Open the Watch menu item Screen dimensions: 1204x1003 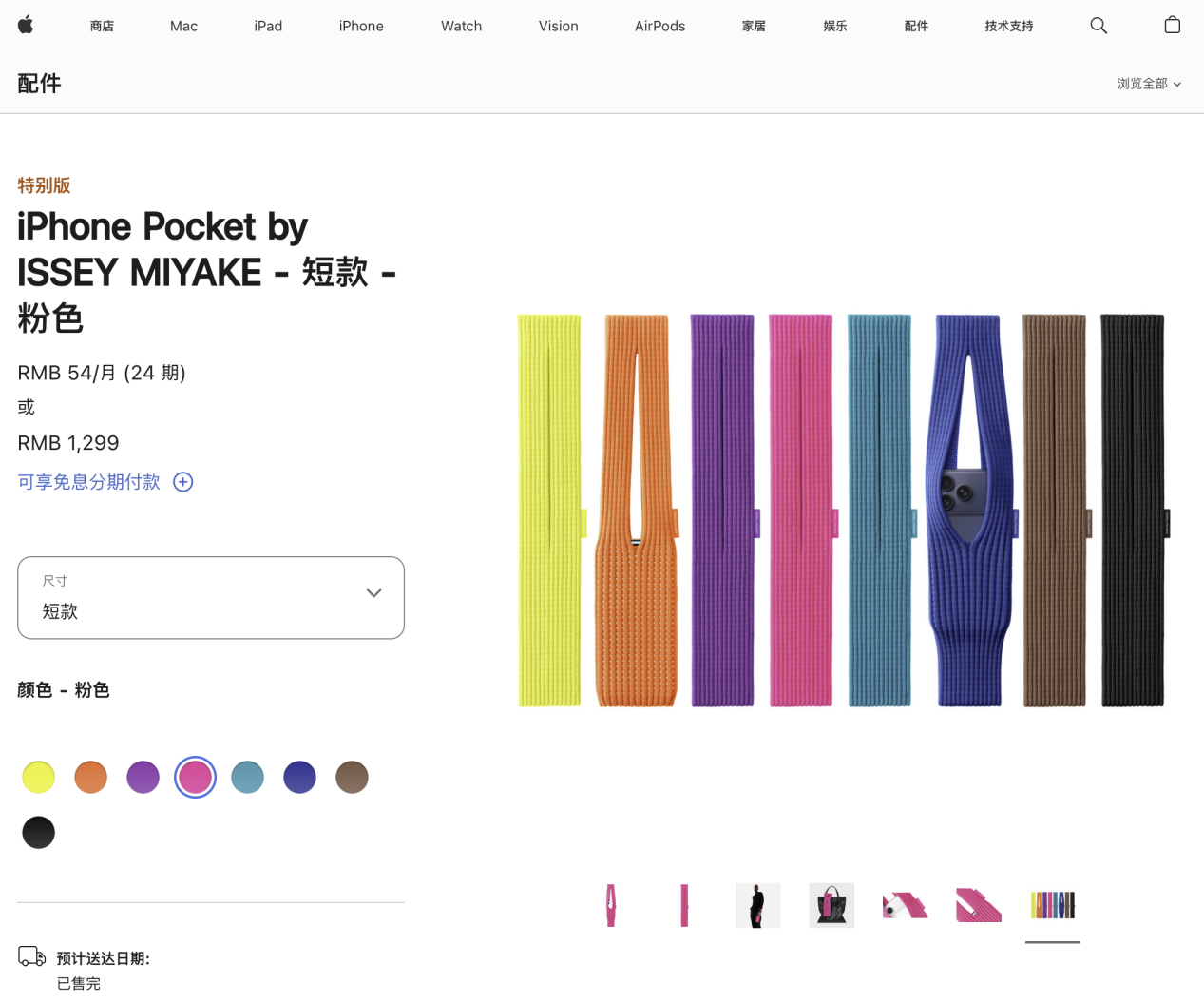click(x=461, y=26)
